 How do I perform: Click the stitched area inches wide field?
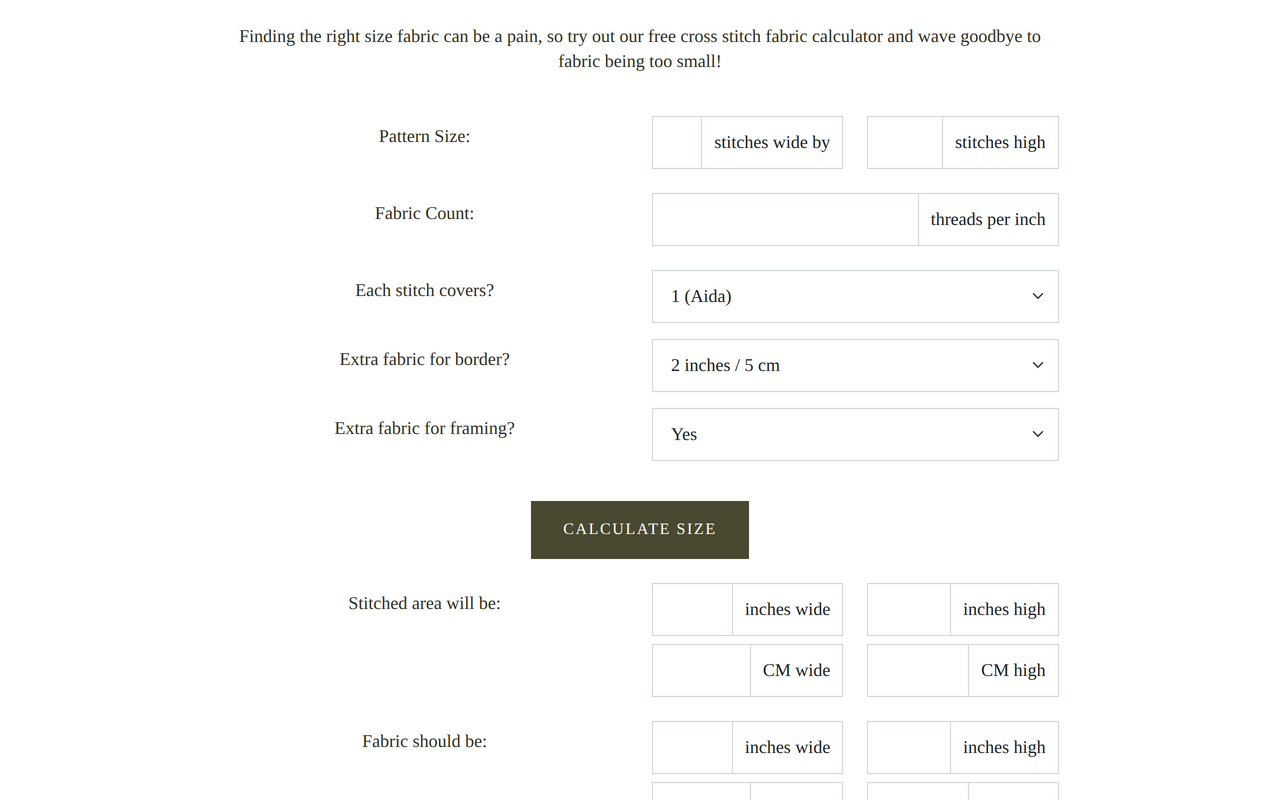(692, 609)
